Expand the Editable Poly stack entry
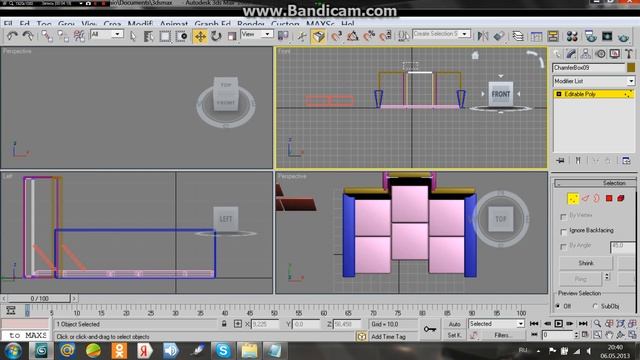Image resolution: width=640 pixels, height=360 pixels. click(x=559, y=94)
